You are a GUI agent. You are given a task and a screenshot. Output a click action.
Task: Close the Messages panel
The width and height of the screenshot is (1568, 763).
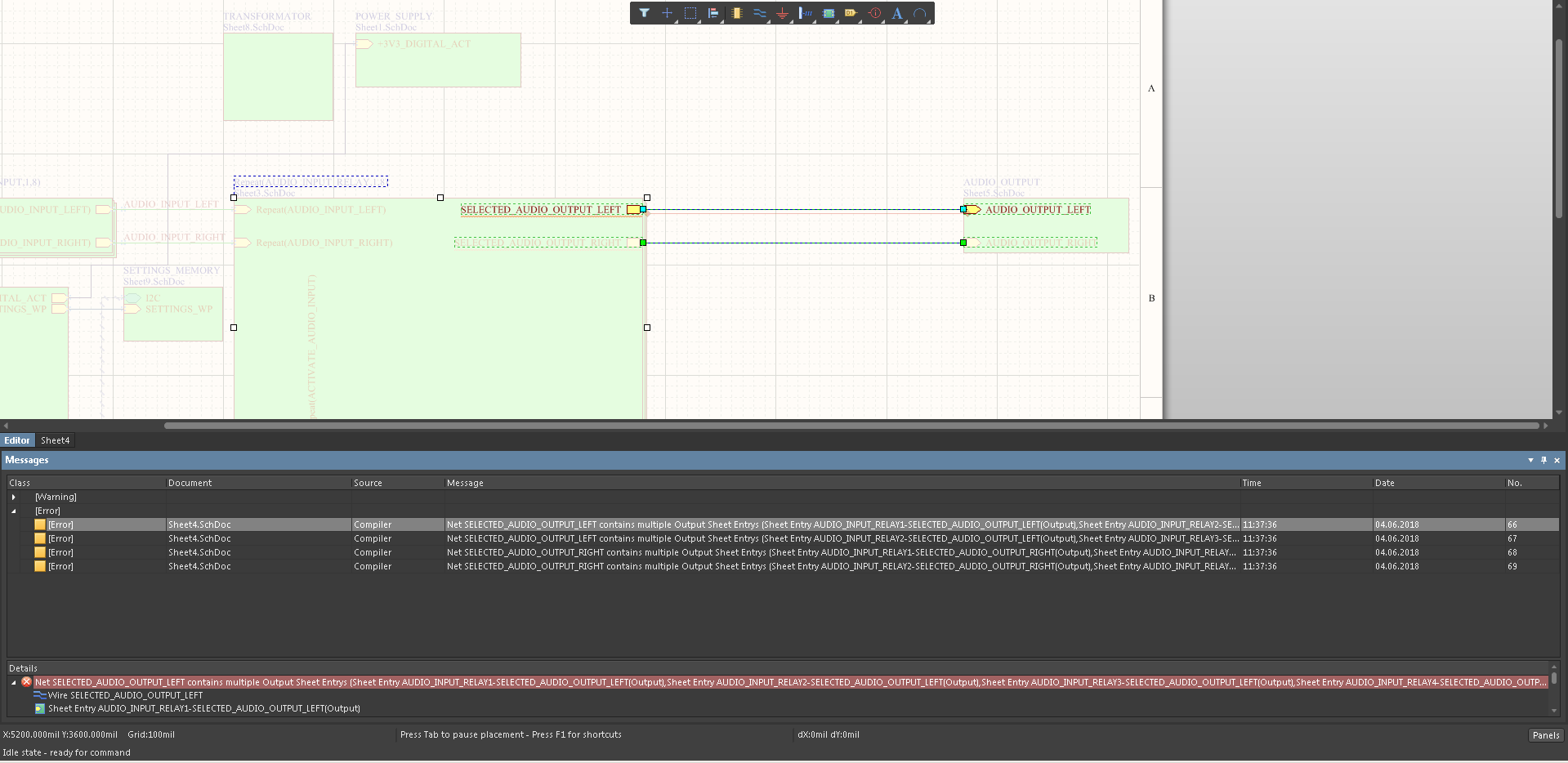[x=1557, y=460]
